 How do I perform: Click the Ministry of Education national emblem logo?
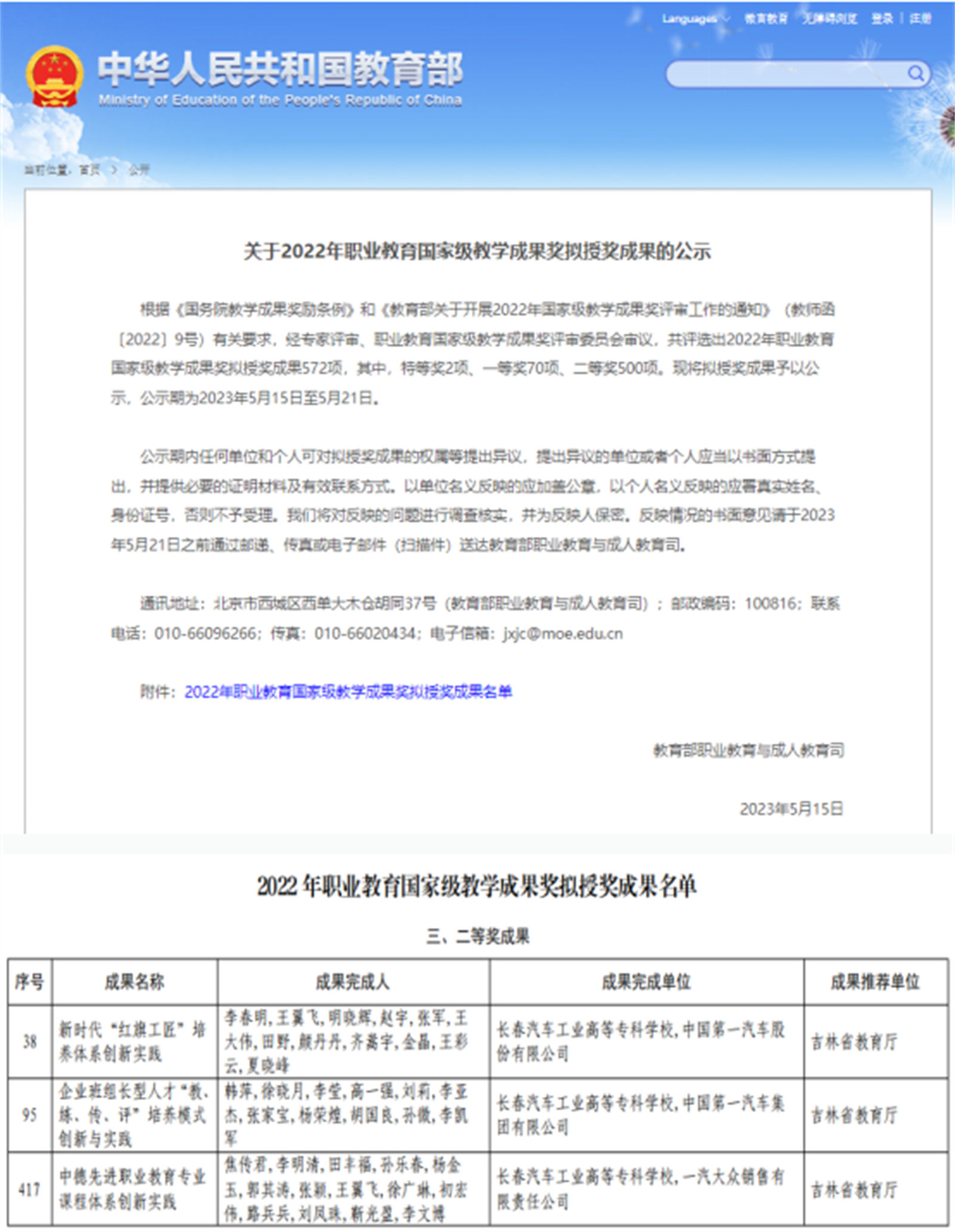(x=54, y=75)
